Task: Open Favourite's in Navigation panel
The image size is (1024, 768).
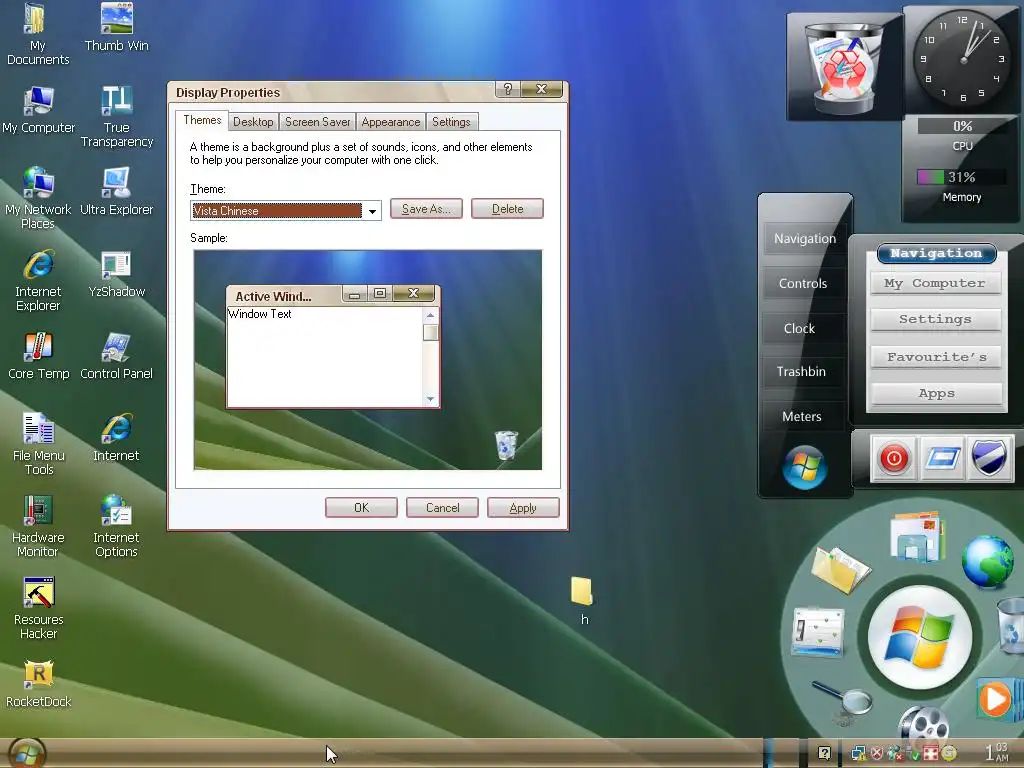Action: tap(936, 357)
